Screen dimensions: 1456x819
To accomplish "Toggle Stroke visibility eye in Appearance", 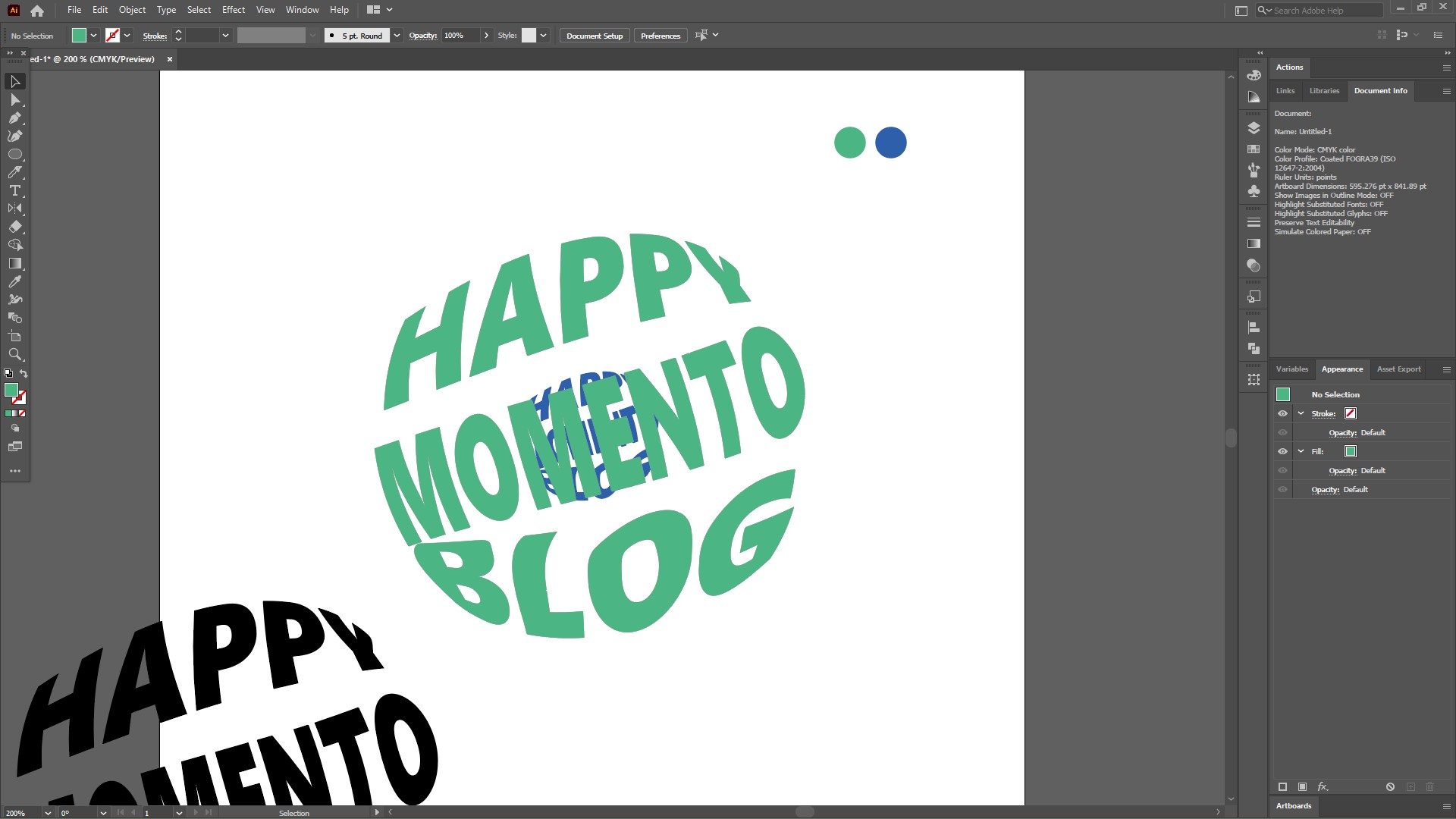I will click(x=1282, y=413).
